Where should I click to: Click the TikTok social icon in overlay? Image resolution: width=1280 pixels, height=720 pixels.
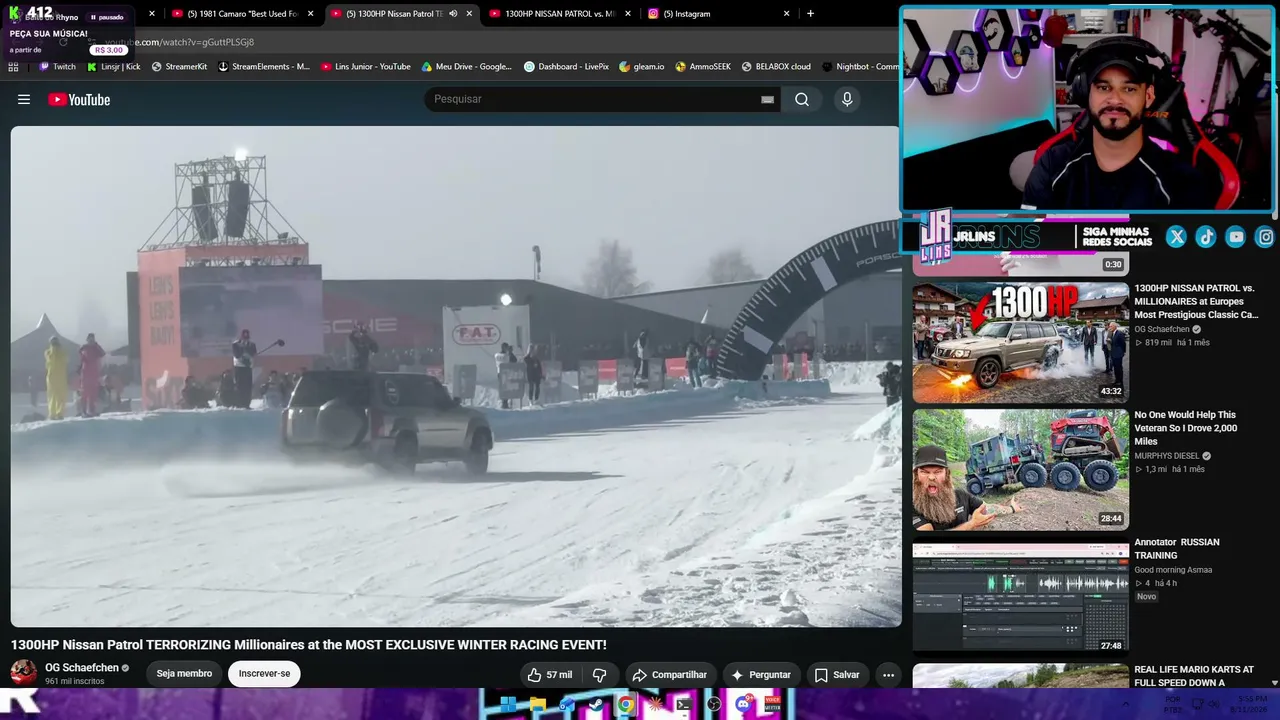(1206, 237)
